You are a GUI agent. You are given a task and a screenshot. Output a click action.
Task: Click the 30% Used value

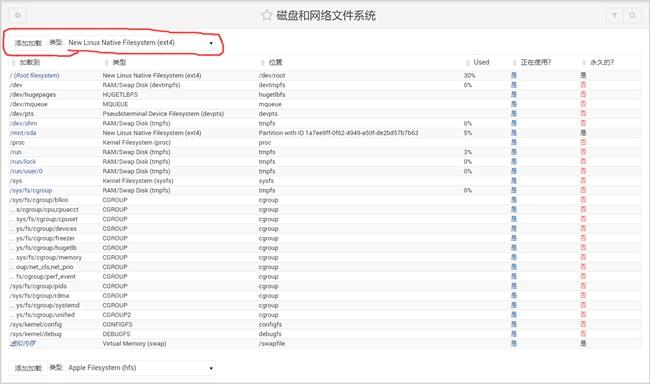(x=469, y=75)
